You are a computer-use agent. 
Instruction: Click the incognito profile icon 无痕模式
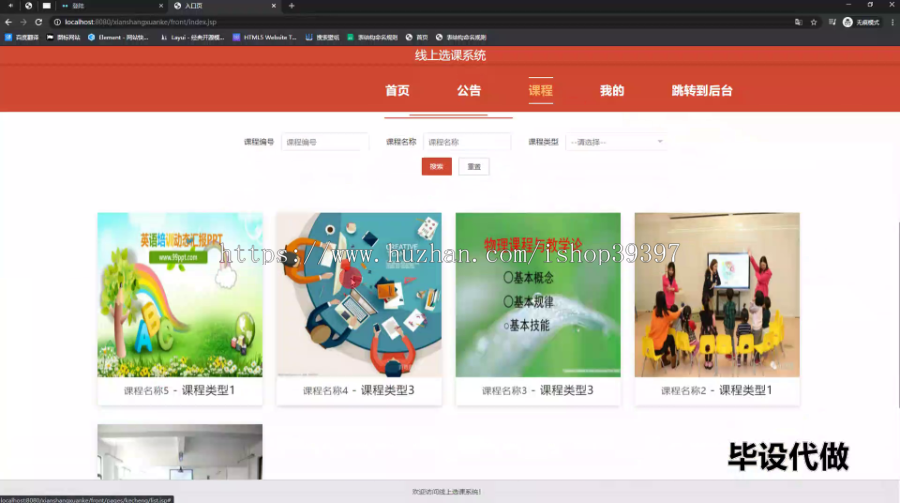[861, 22]
